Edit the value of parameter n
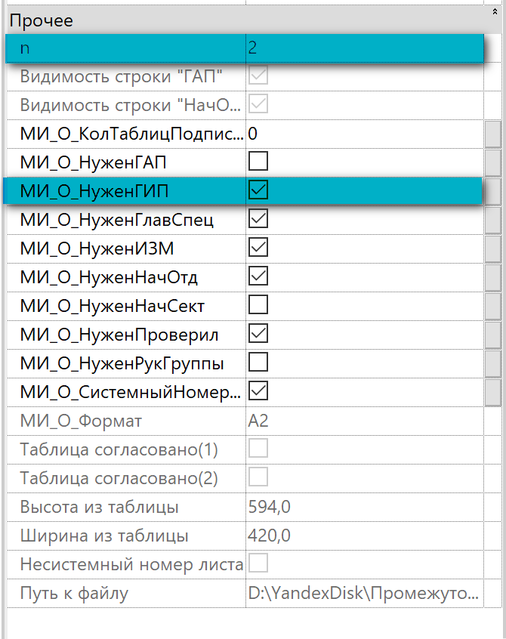The height and width of the screenshot is (639, 506). click(365, 48)
